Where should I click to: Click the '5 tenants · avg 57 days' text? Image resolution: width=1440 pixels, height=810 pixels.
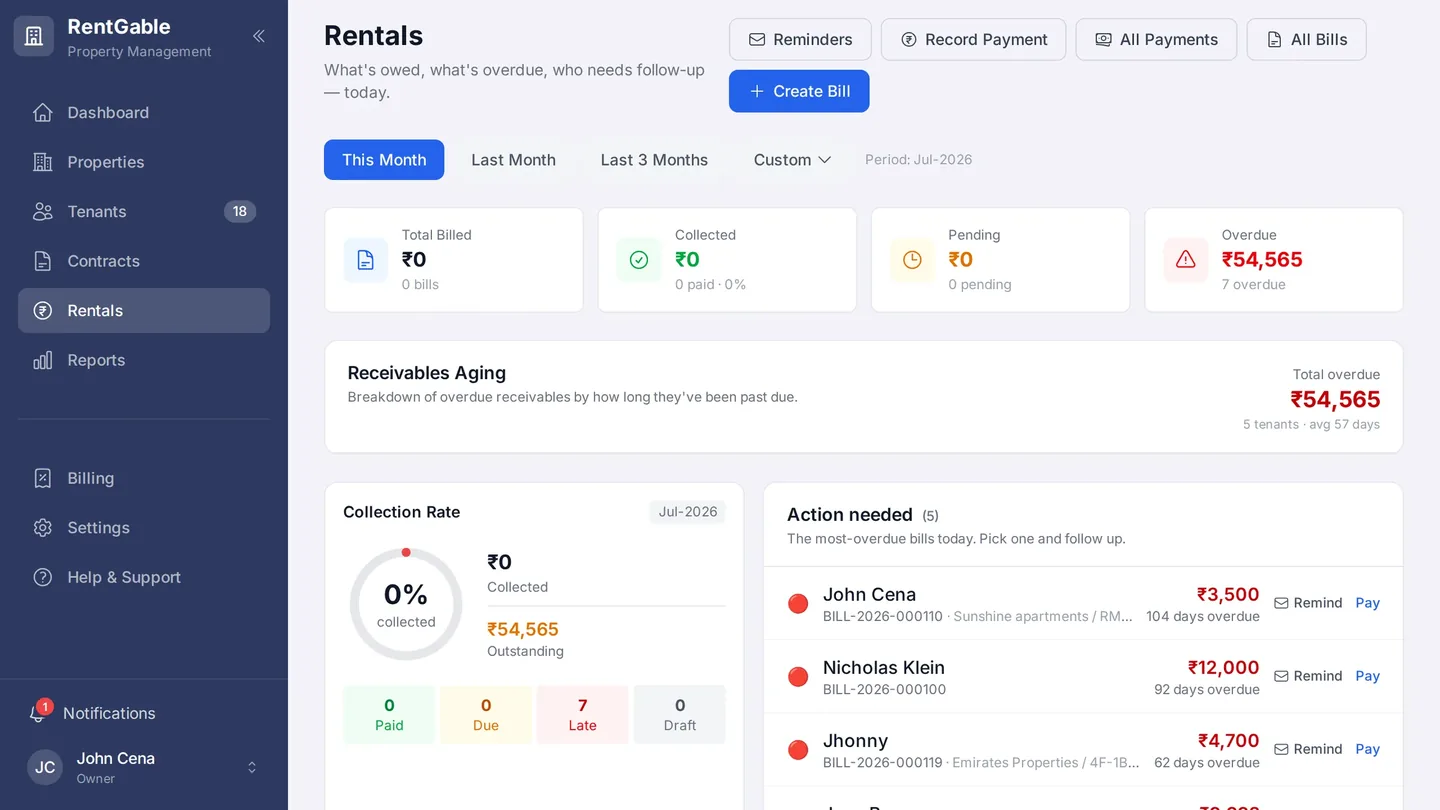[x=1311, y=424]
